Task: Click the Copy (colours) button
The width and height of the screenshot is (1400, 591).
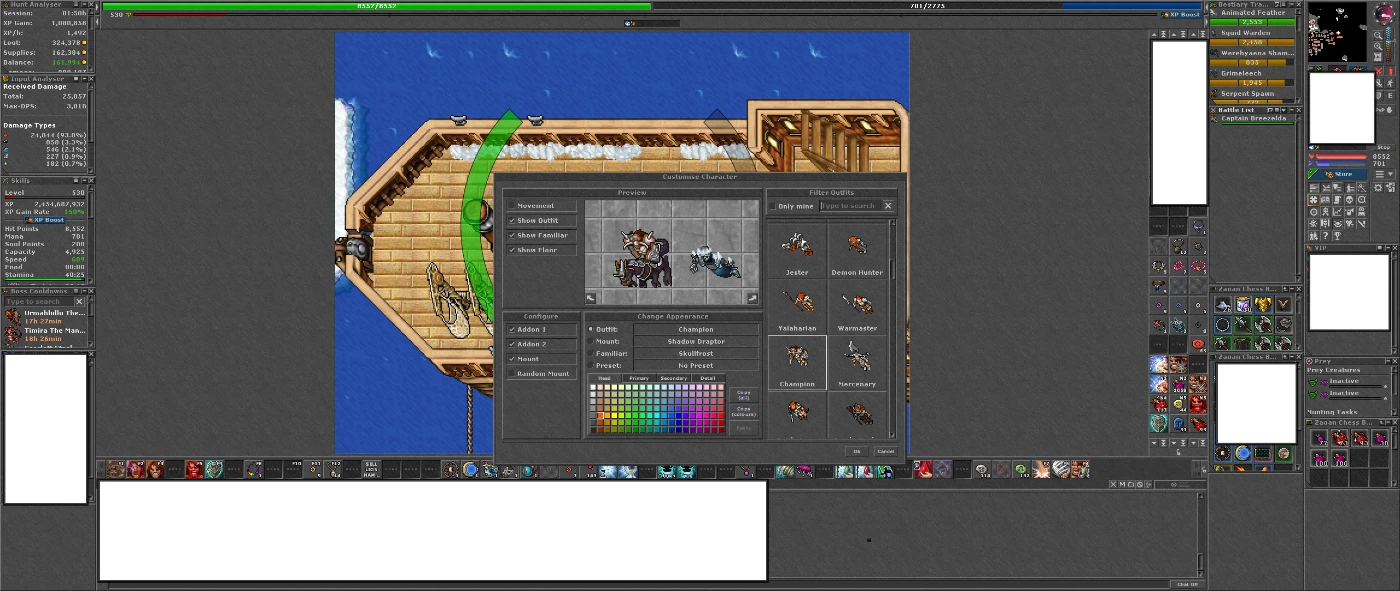Action: [743, 411]
